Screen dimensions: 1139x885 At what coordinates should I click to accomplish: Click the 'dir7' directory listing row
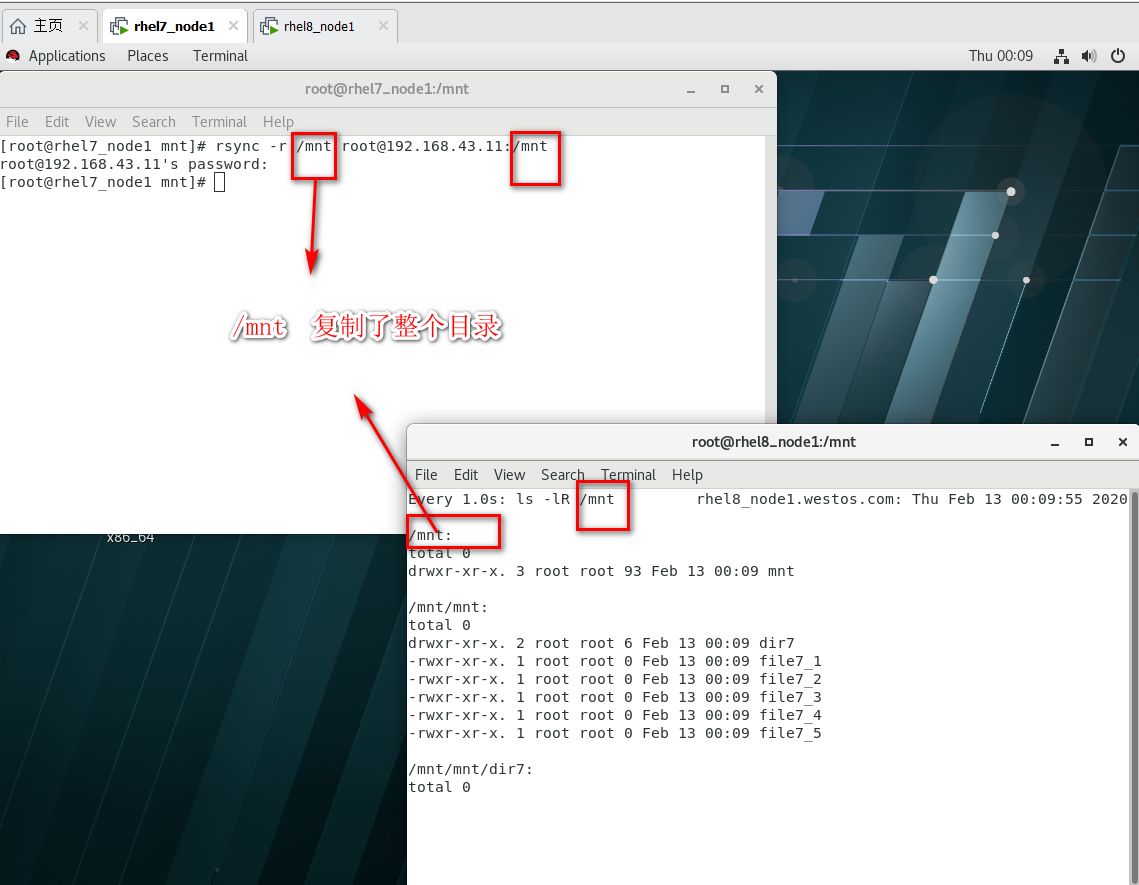pos(601,643)
